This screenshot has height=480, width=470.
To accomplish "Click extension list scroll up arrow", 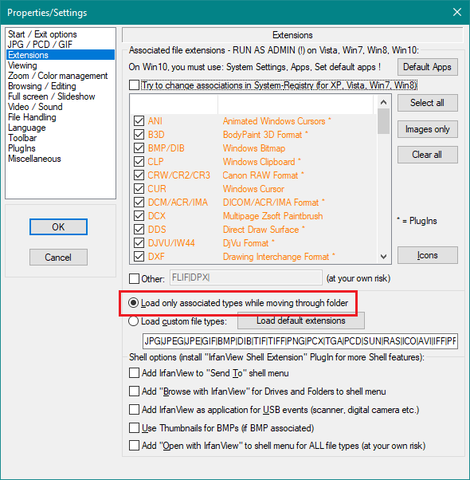I will click(384, 102).
